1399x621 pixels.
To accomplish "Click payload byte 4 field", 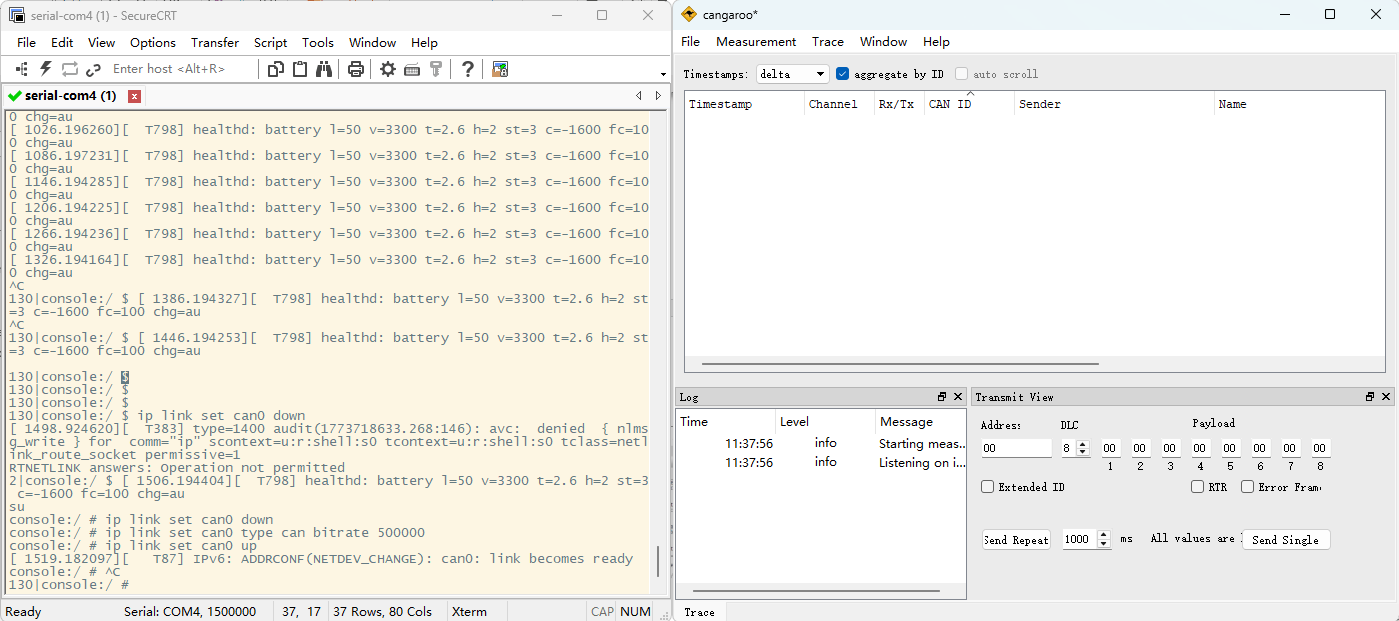I will (x=1200, y=449).
